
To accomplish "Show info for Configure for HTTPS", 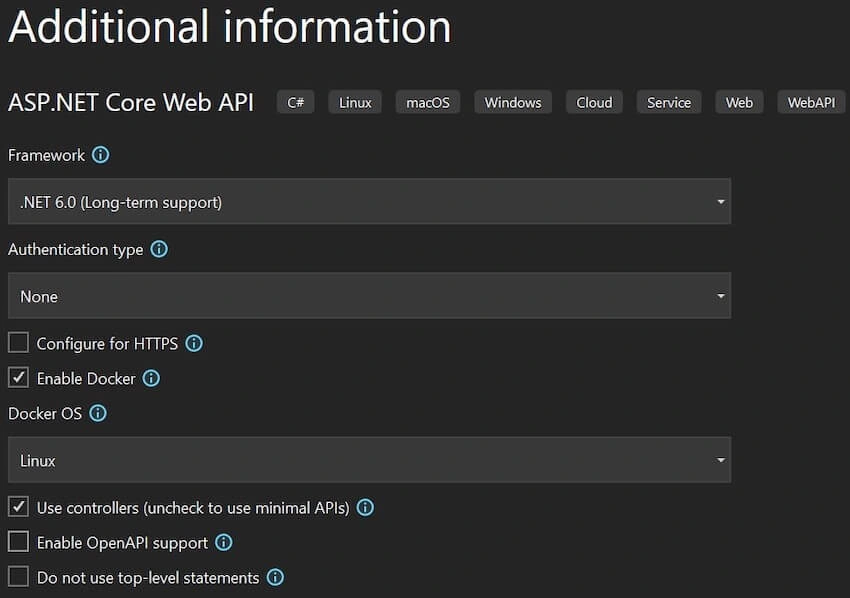I will 194,343.
